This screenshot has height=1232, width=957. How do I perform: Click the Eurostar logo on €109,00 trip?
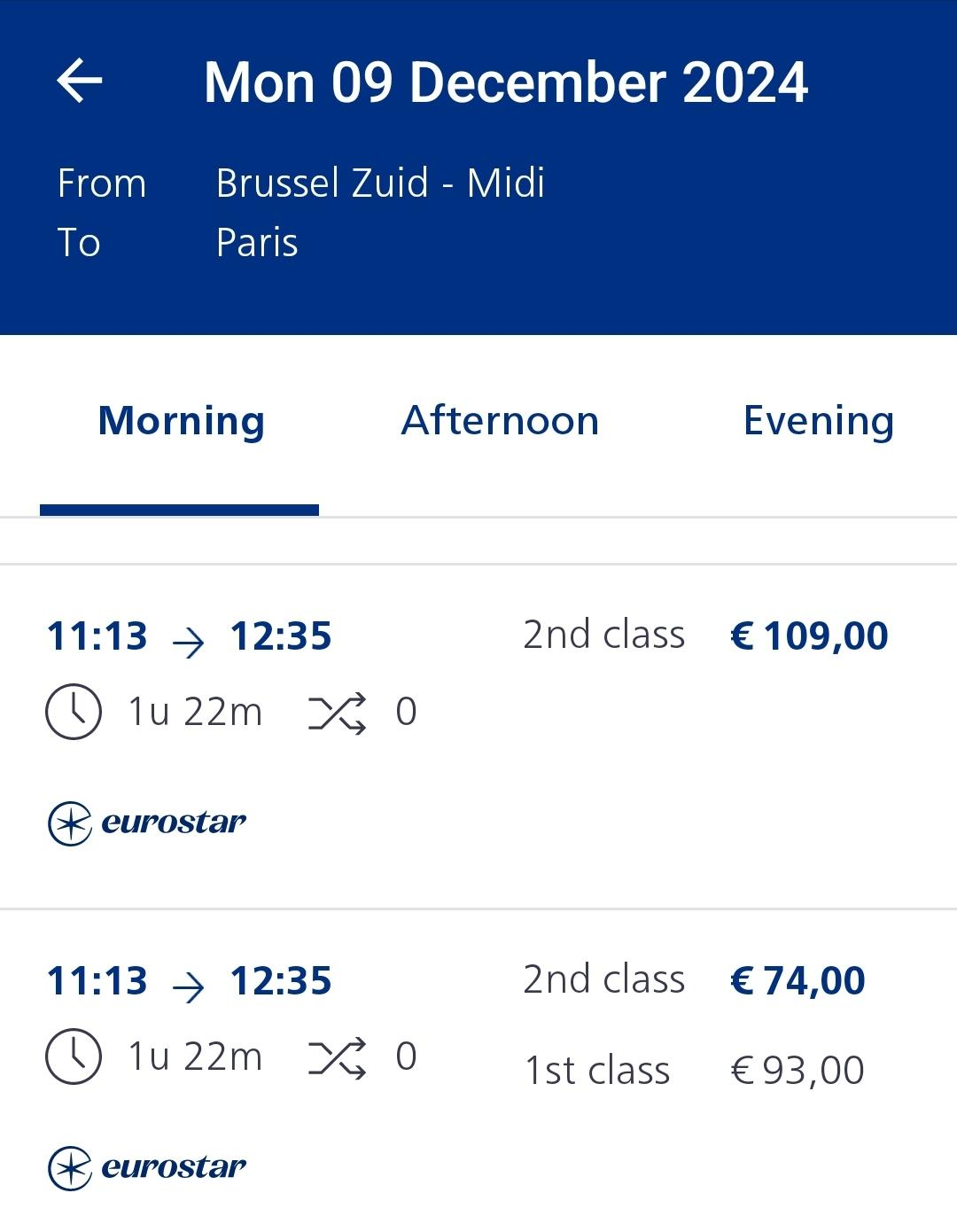tap(147, 823)
